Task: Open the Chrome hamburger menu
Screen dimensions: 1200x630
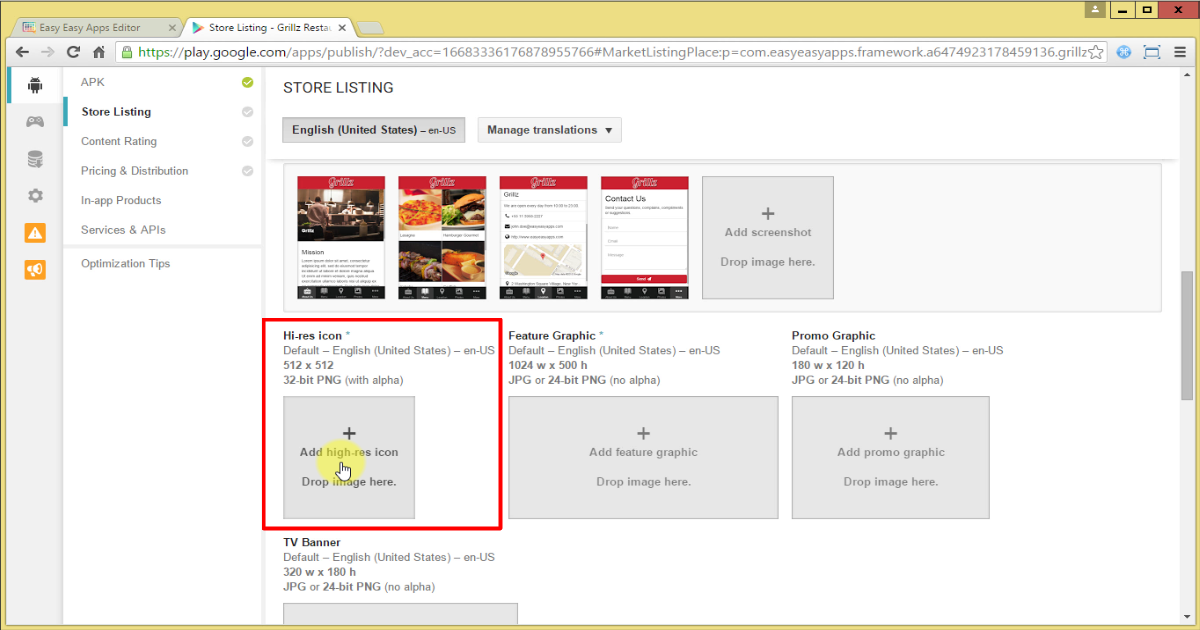Action: pos(1180,52)
